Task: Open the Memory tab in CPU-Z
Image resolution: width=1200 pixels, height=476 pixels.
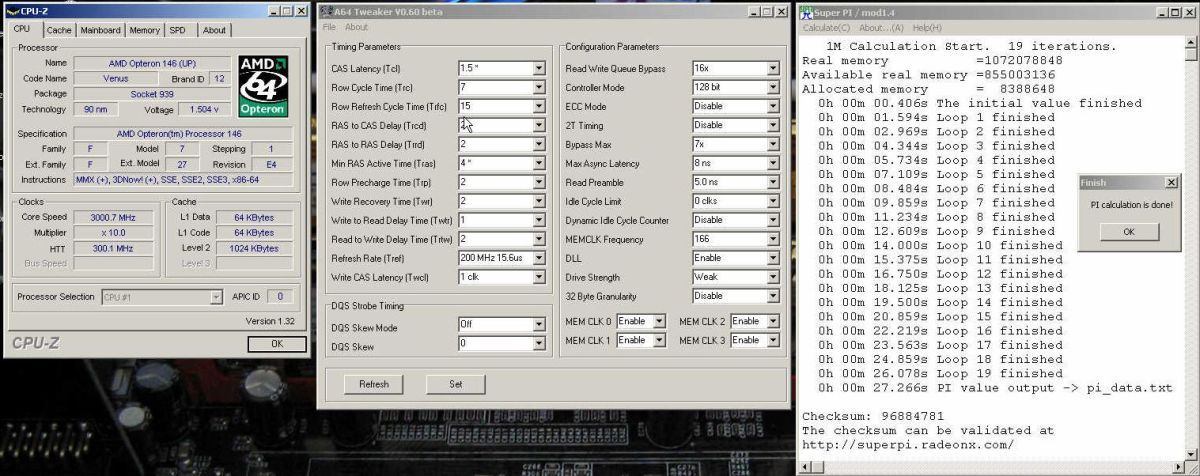Action: [x=145, y=30]
